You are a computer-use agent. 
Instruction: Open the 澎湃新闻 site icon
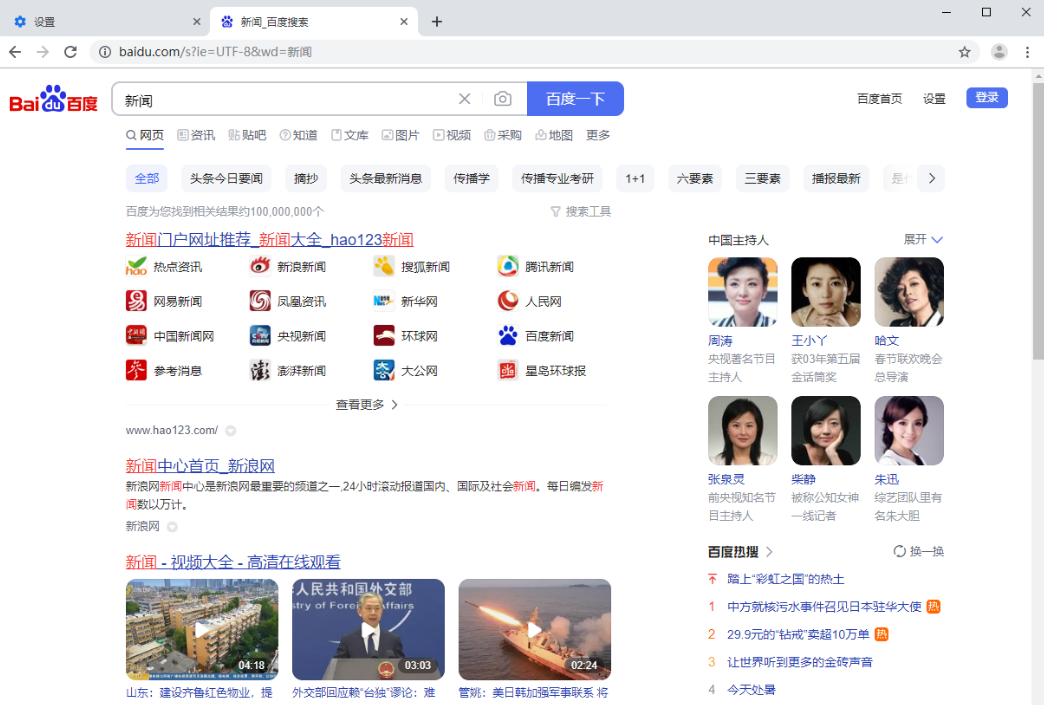click(x=260, y=370)
